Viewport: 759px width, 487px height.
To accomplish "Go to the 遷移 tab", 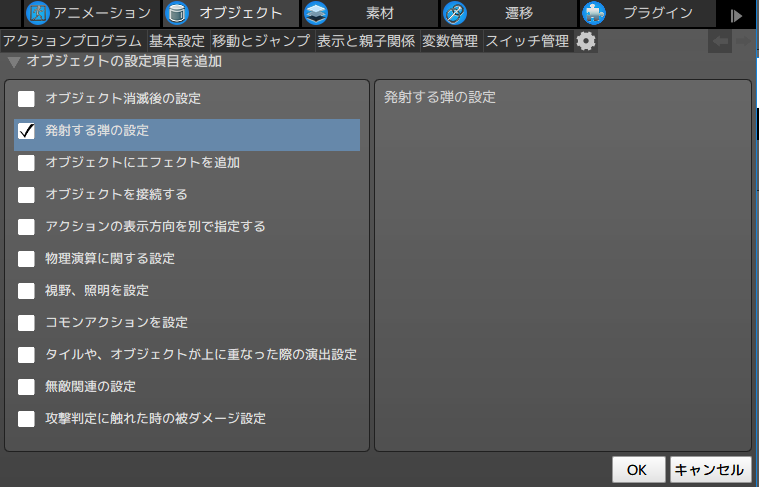I will (x=509, y=13).
